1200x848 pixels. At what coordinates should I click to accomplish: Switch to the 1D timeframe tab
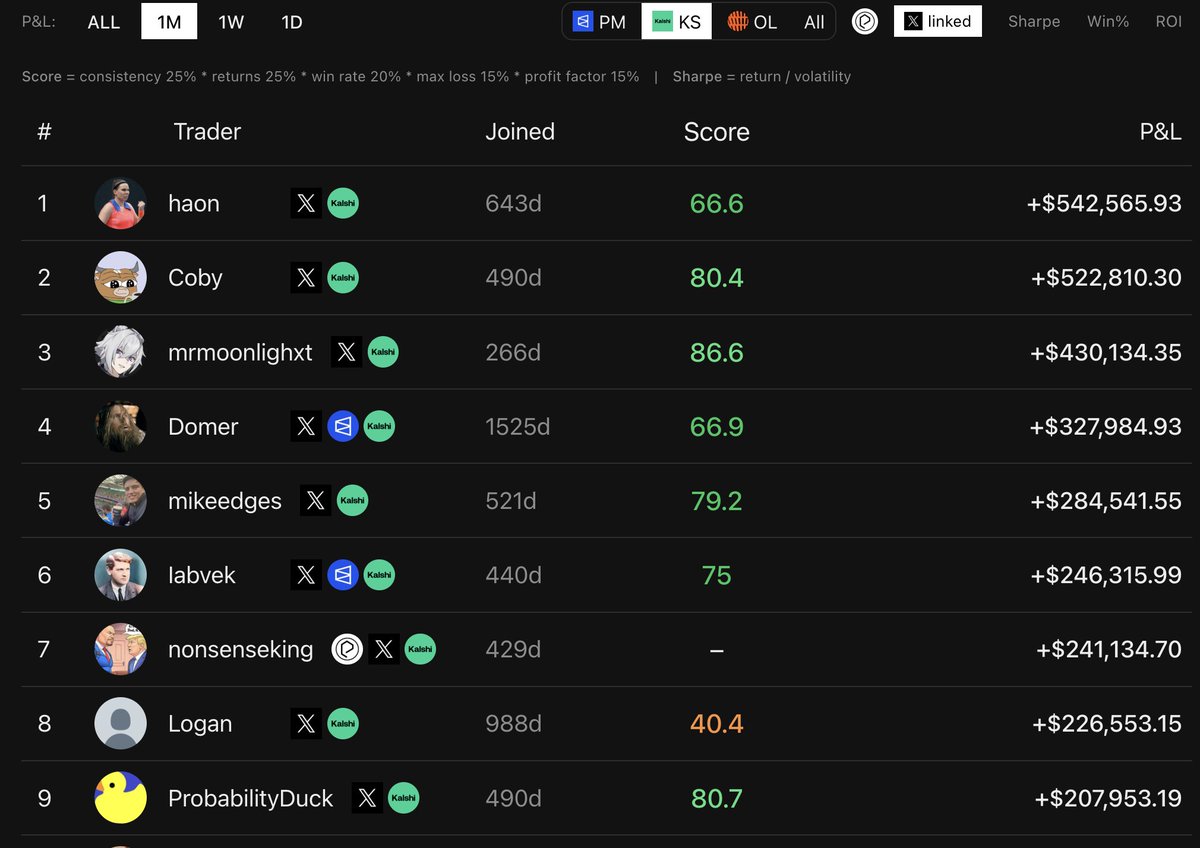pos(291,21)
